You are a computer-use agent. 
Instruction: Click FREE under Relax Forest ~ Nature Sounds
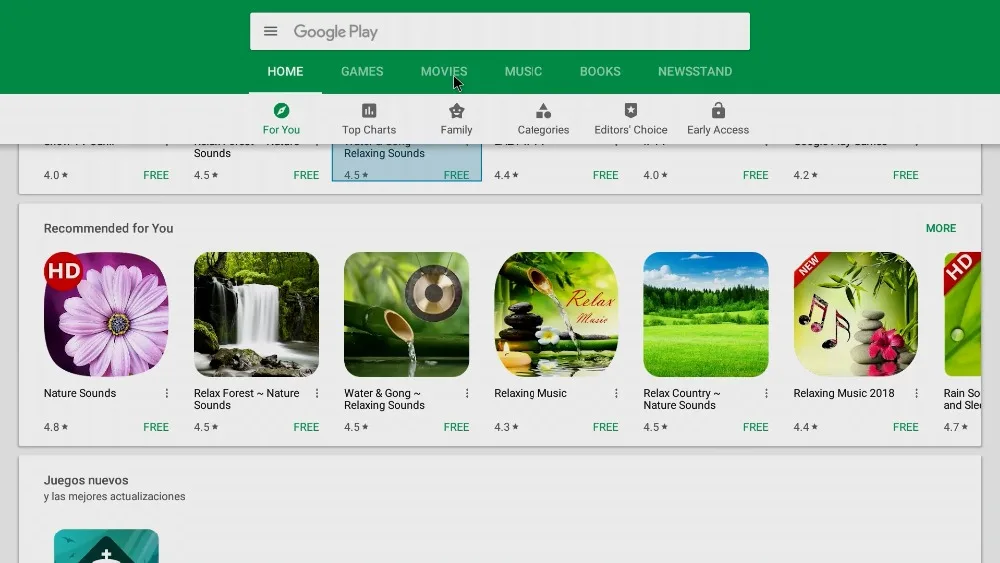tap(306, 427)
